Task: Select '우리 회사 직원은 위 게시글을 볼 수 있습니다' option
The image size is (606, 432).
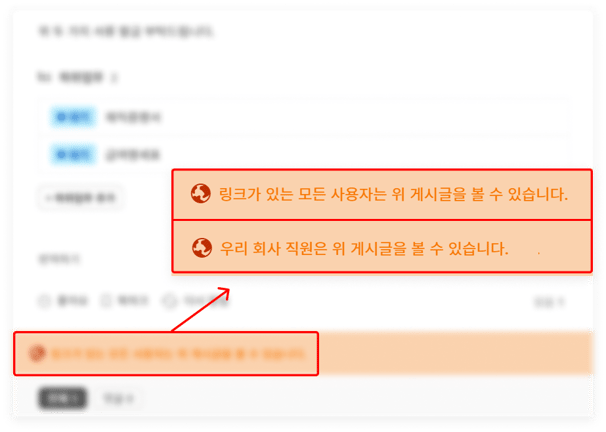Action: click(x=382, y=247)
